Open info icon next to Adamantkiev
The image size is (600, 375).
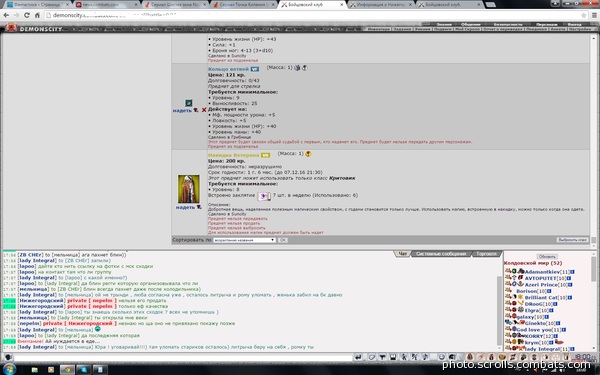tap(572, 272)
